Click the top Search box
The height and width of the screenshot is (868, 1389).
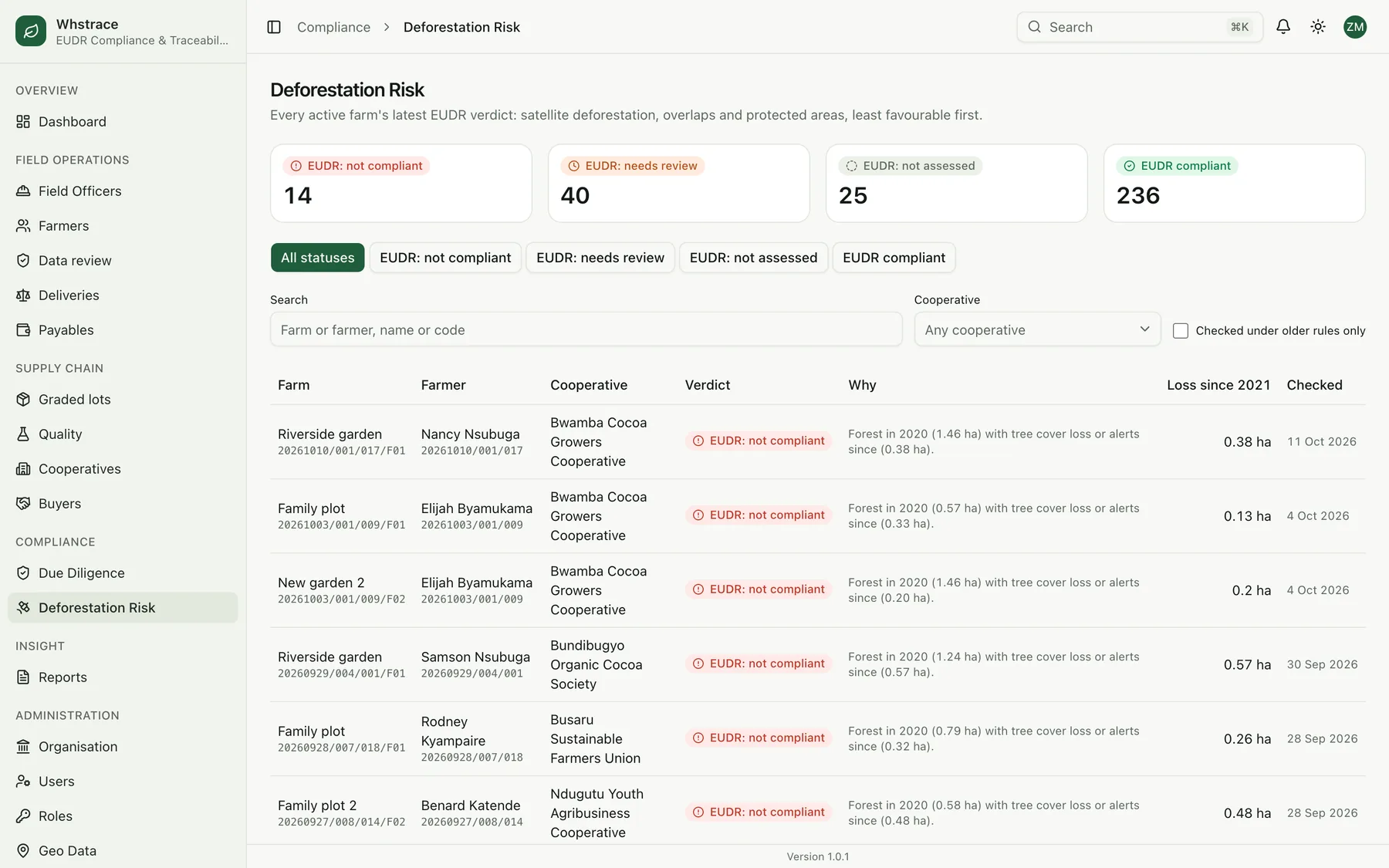pos(1140,27)
